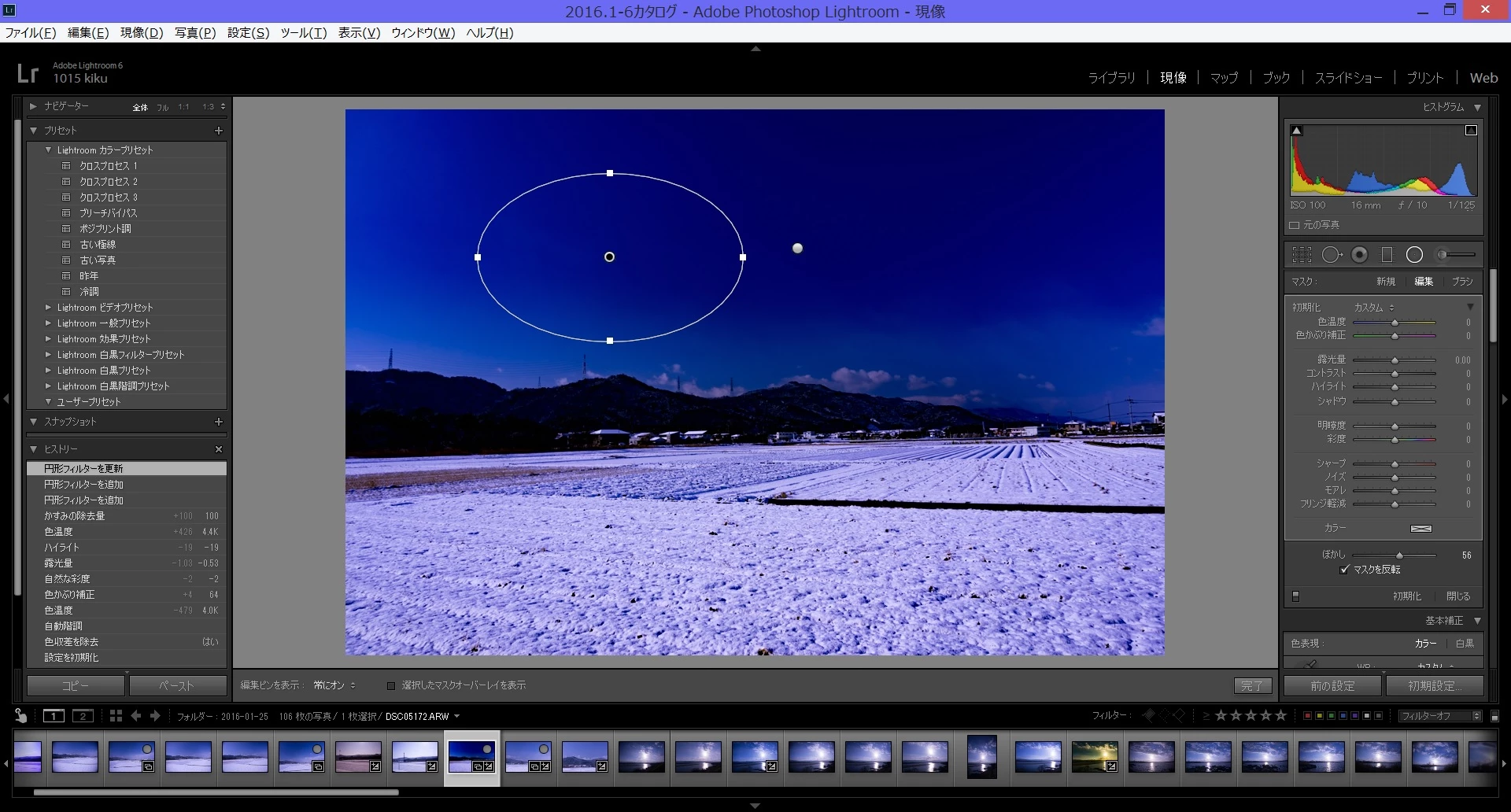The width and height of the screenshot is (1511, 812).
Task: Toggle the radial filter panel on/off switch
Action: coord(1296,596)
